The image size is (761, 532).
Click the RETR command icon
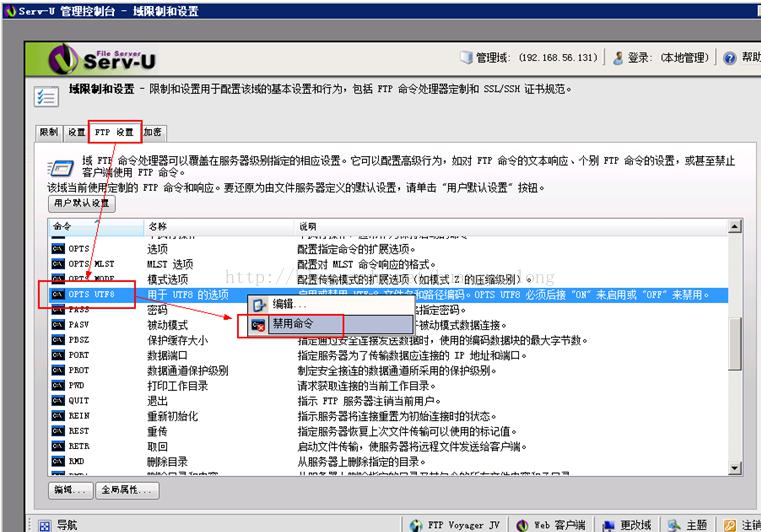coord(58,446)
